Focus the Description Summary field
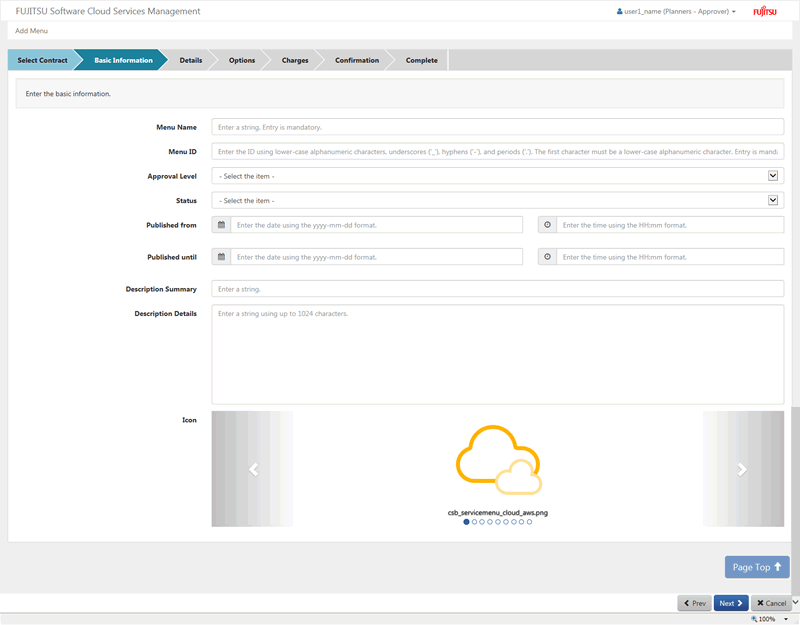The height and width of the screenshot is (625, 800). 497,289
